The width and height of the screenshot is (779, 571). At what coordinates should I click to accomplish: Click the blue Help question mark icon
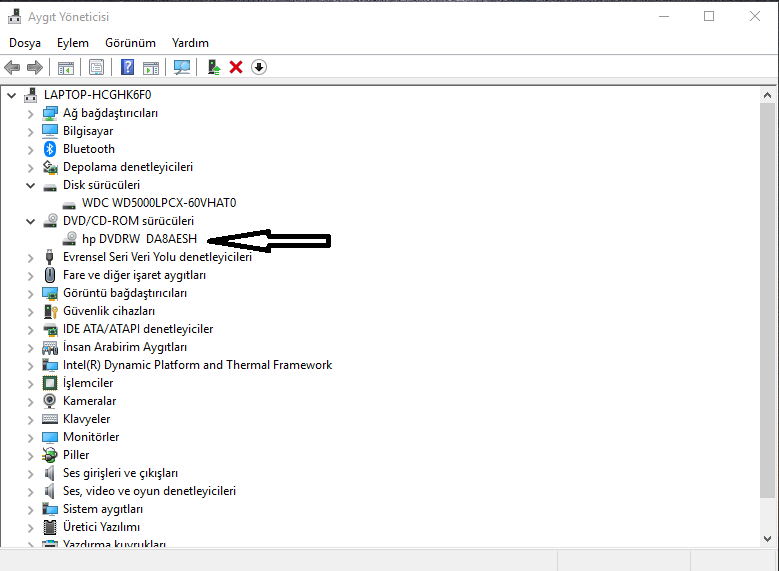click(x=128, y=67)
